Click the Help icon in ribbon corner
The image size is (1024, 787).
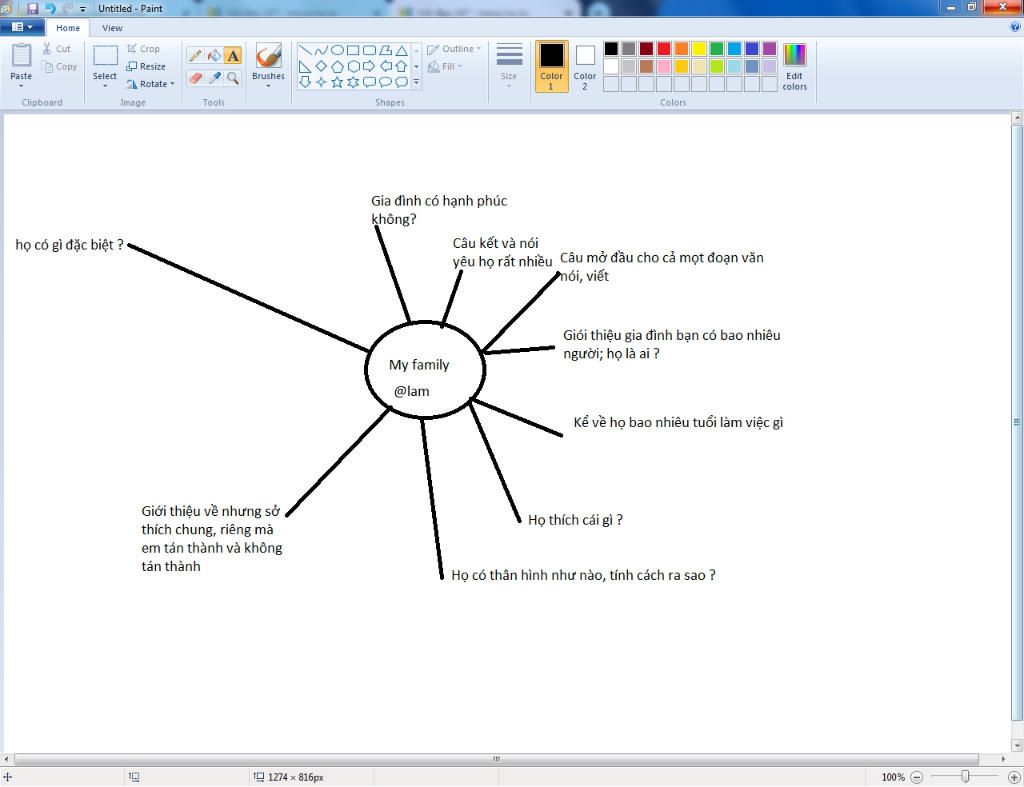[x=1015, y=27]
